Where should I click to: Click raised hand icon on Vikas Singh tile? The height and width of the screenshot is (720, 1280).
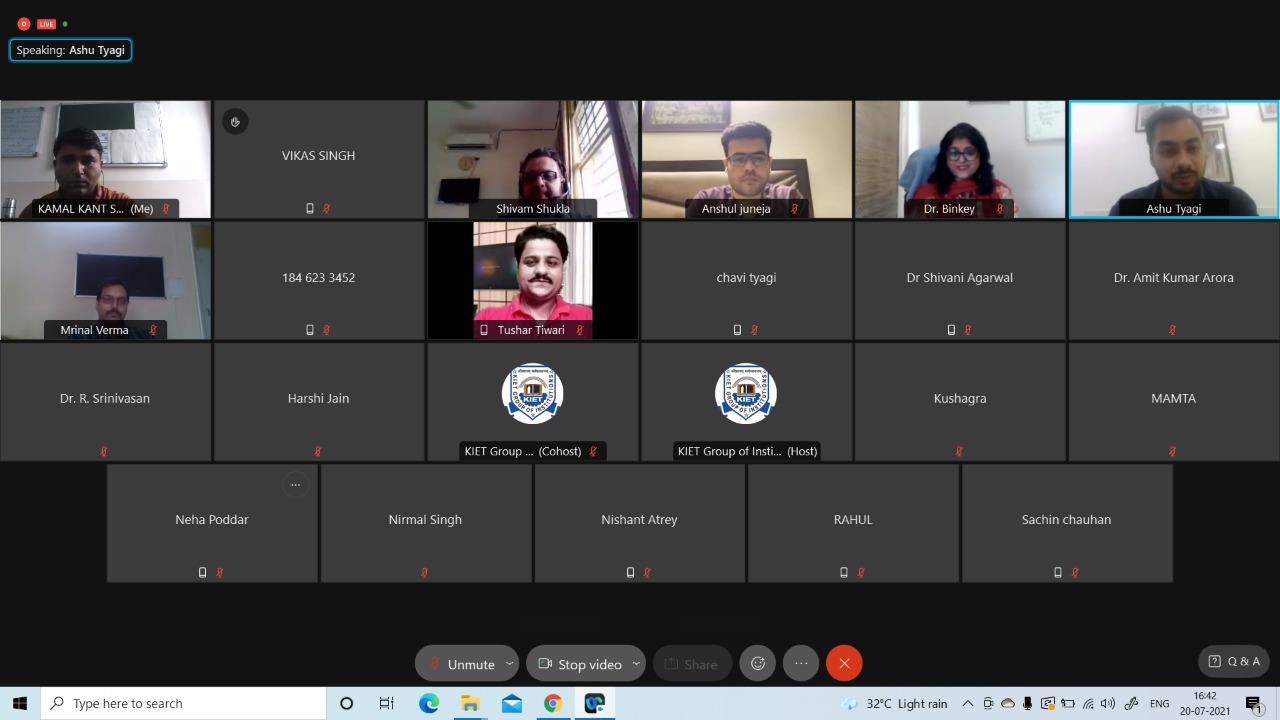[x=235, y=122]
